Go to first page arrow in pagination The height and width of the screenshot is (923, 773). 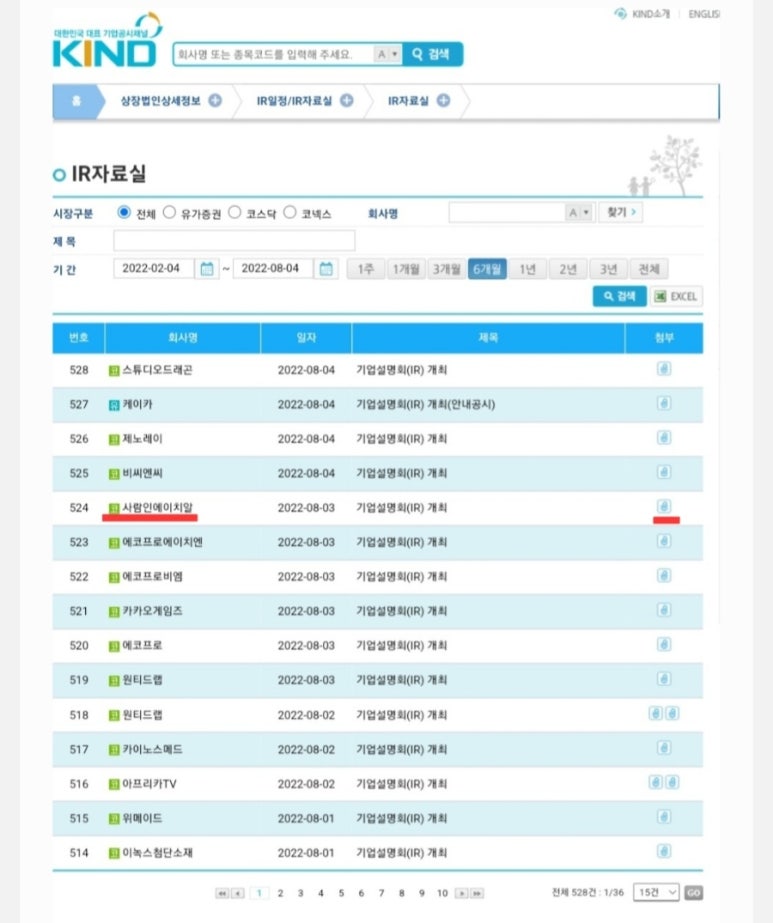click(222, 893)
